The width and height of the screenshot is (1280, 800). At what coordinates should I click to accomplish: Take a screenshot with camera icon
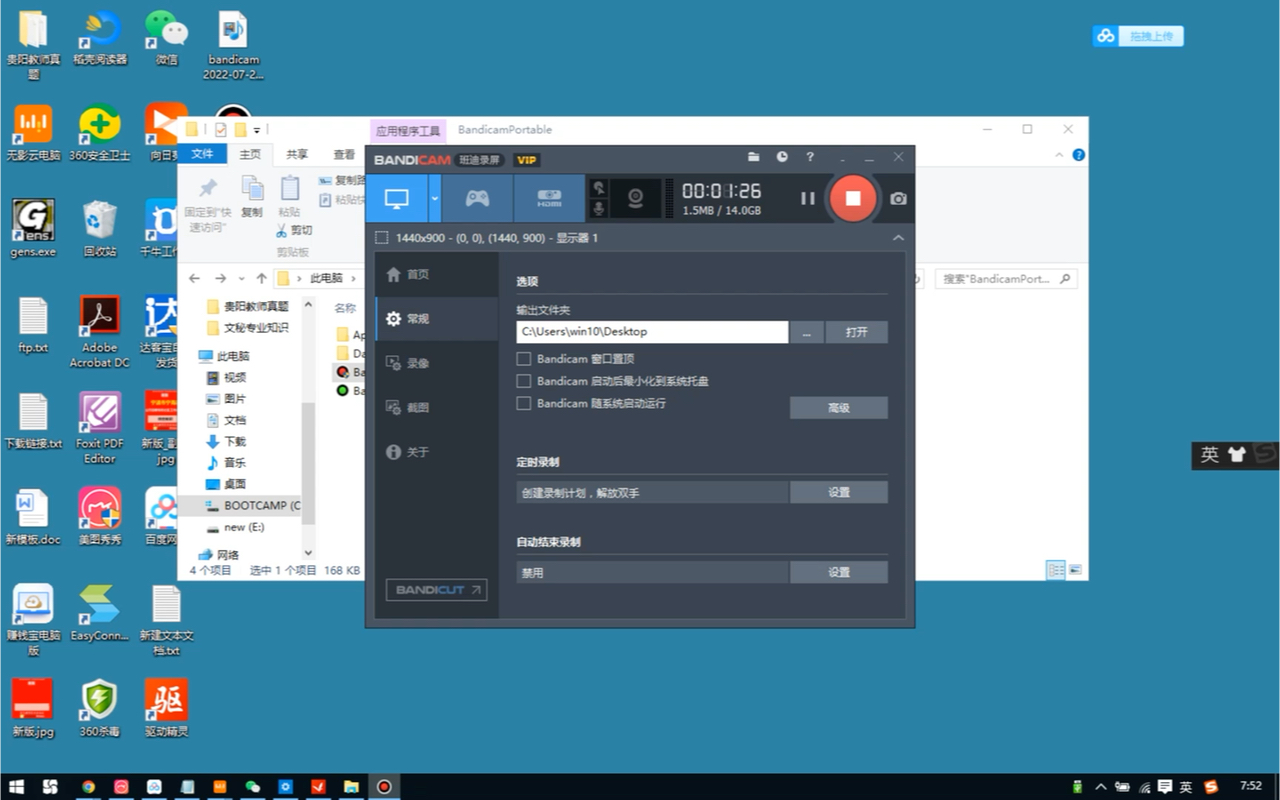(x=898, y=198)
